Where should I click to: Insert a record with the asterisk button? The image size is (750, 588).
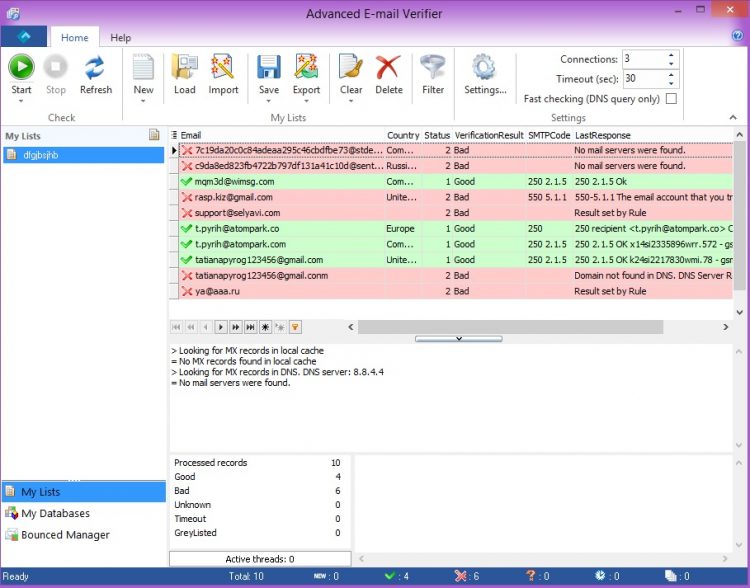point(265,327)
